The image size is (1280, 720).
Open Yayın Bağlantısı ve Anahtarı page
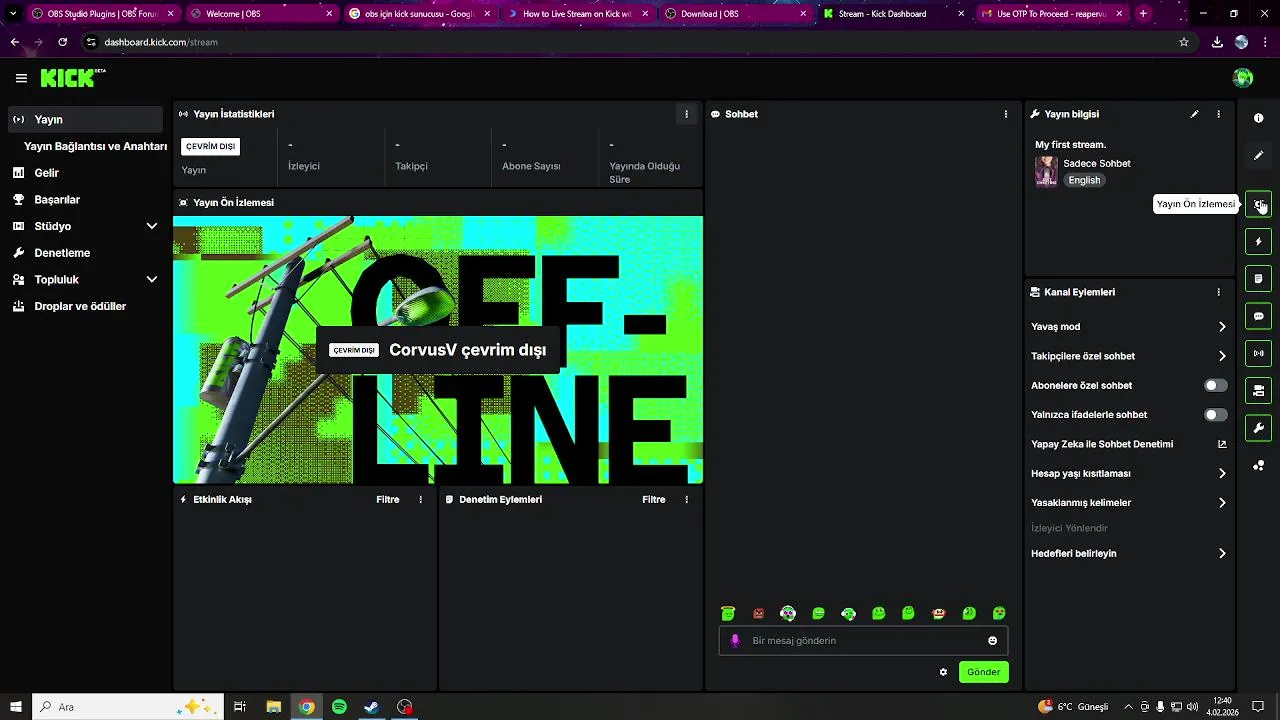pos(95,146)
